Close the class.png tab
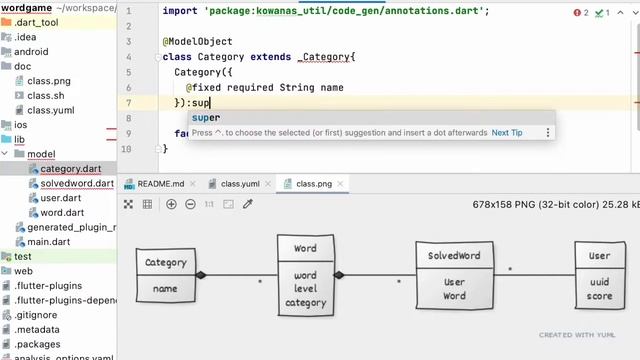640x360 pixels. [340, 184]
